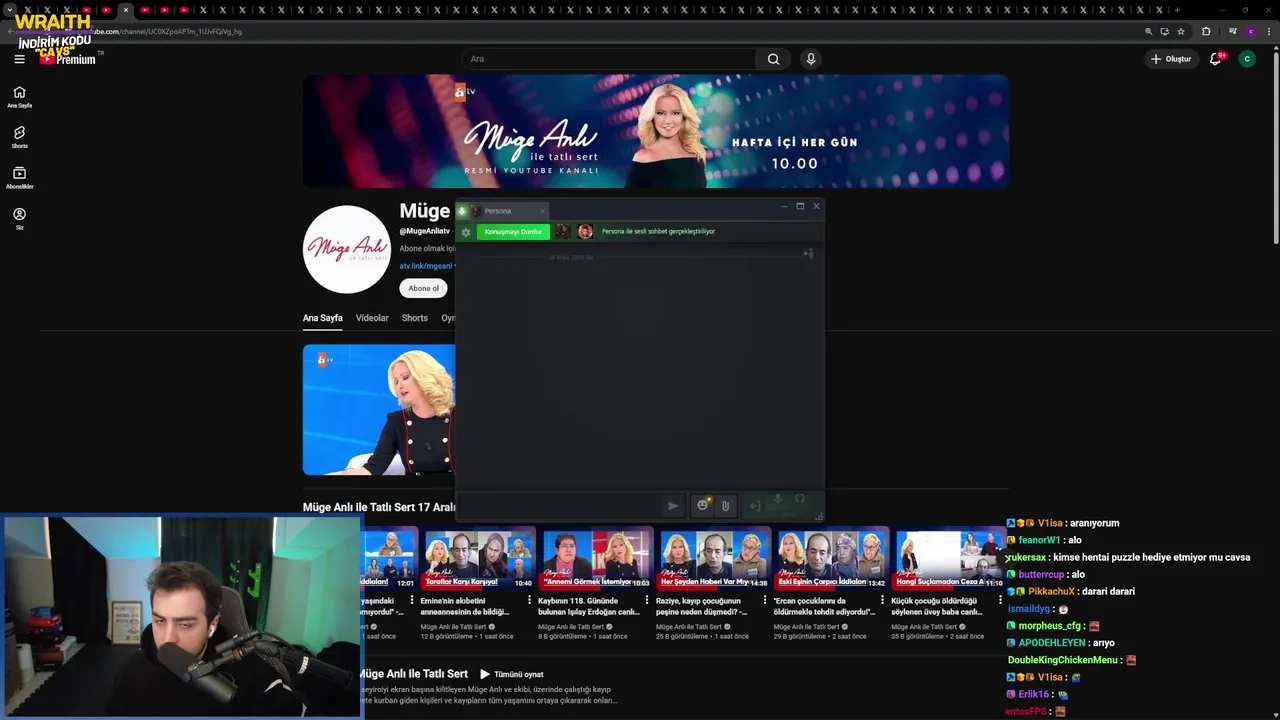
Task: Open the featured channel video thumbnail
Action: click(379, 410)
